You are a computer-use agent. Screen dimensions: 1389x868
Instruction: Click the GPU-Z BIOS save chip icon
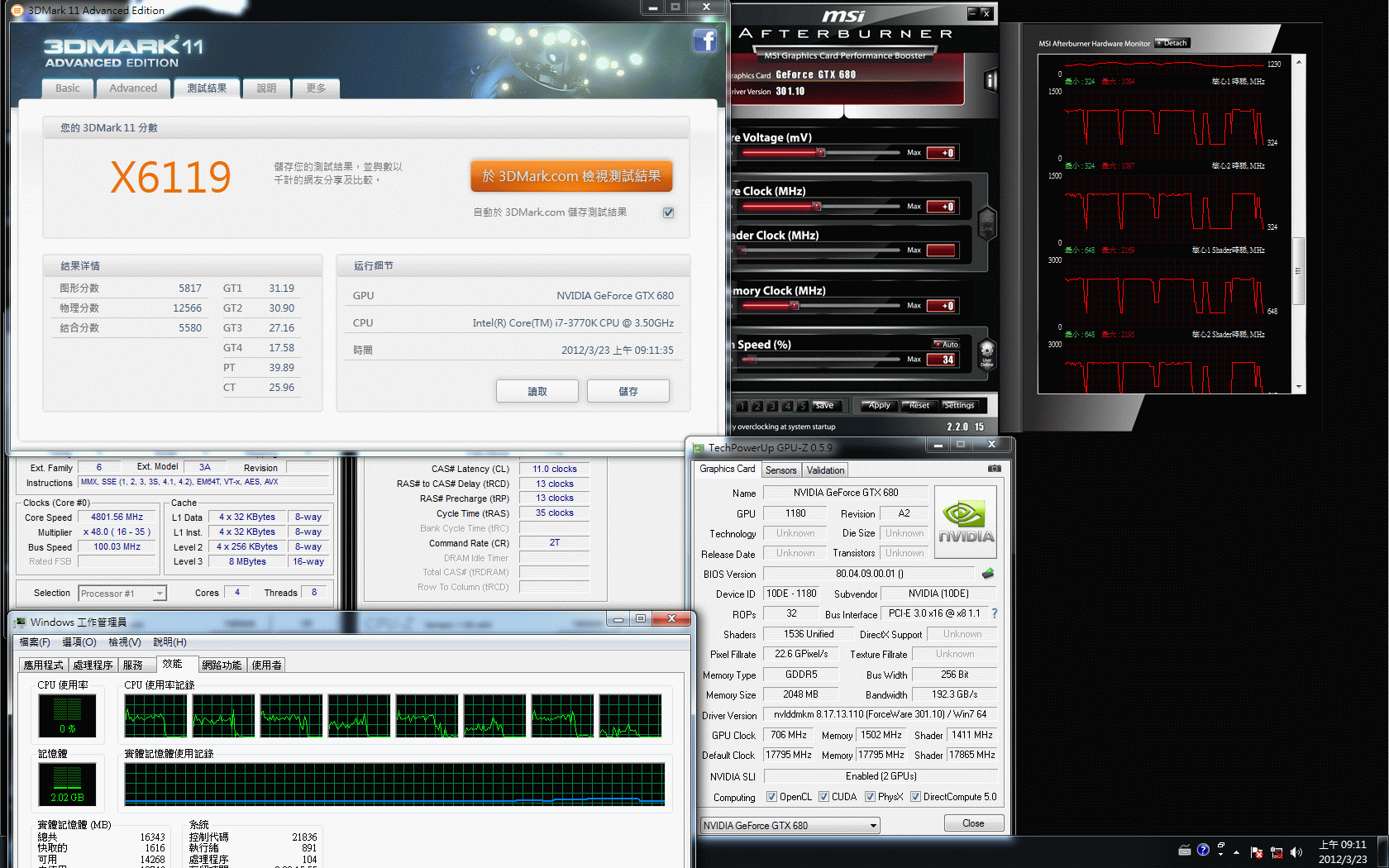[988, 574]
